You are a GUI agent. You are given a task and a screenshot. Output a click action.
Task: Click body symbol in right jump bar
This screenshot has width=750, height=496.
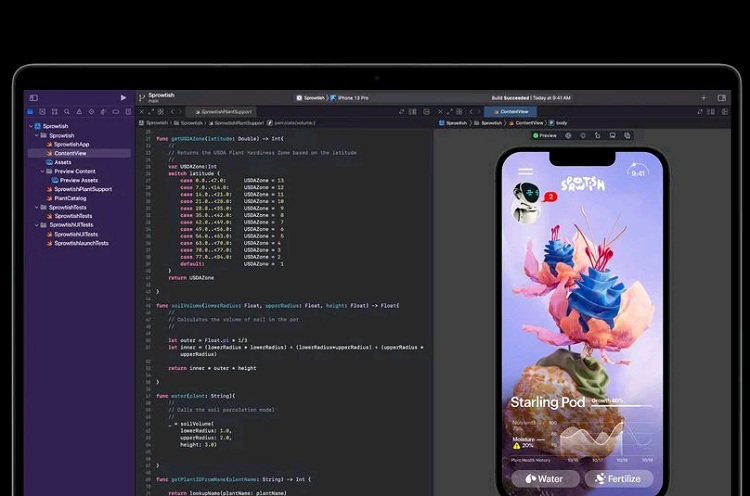pos(558,123)
